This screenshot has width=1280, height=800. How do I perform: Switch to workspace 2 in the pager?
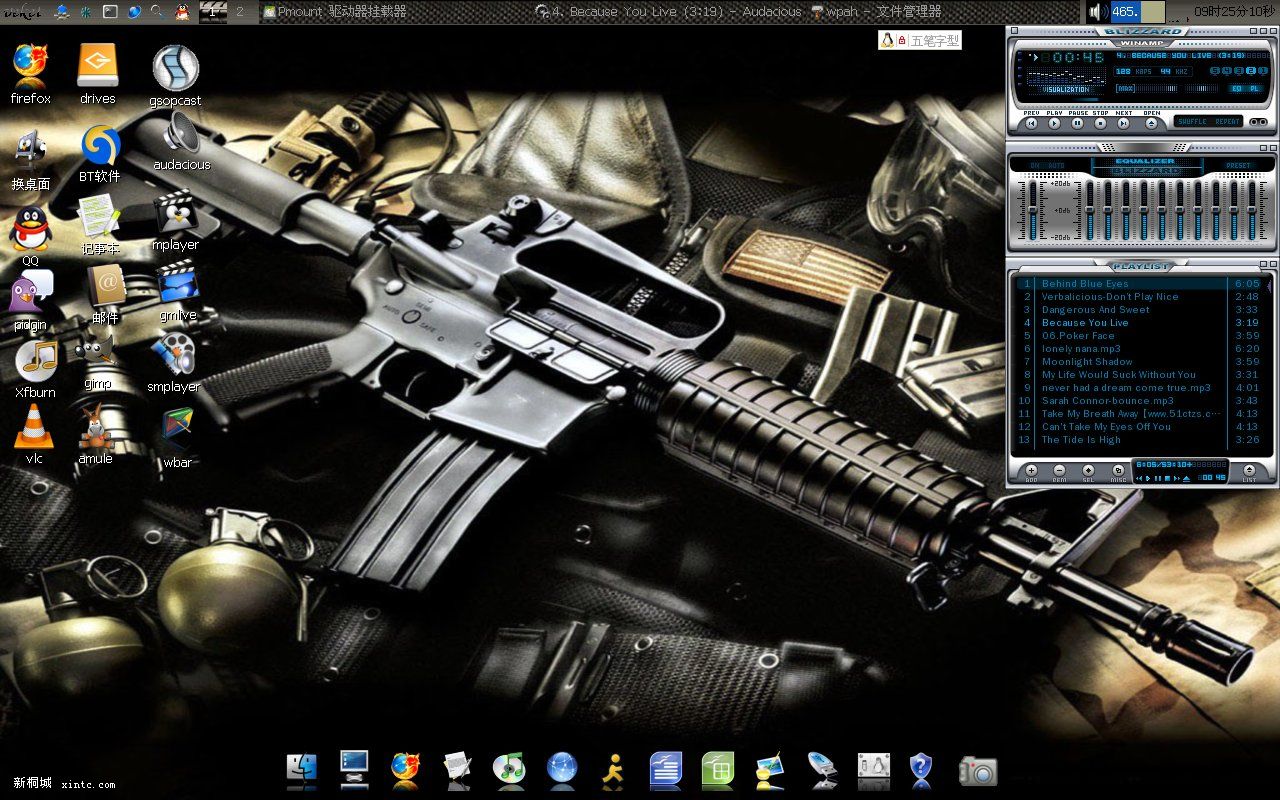[240, 12]
